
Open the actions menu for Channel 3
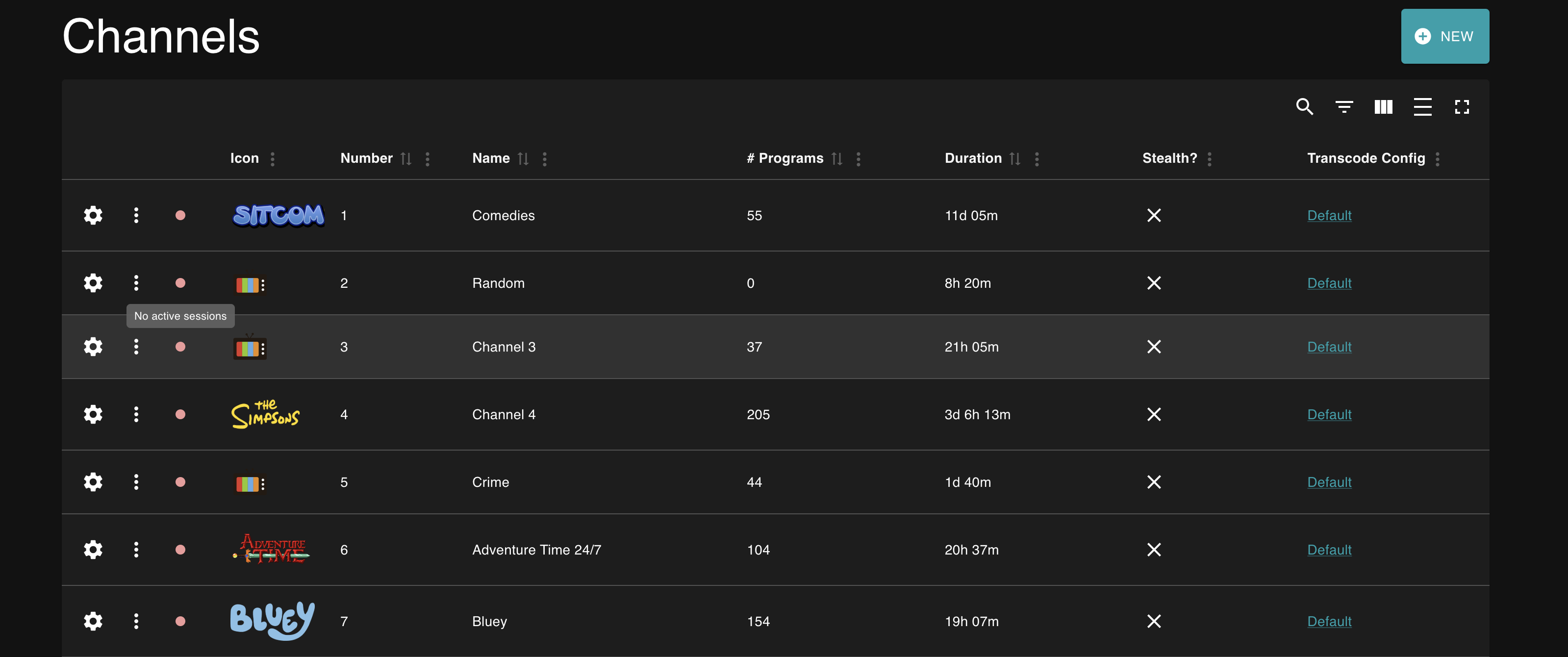(x=136, y=347)
